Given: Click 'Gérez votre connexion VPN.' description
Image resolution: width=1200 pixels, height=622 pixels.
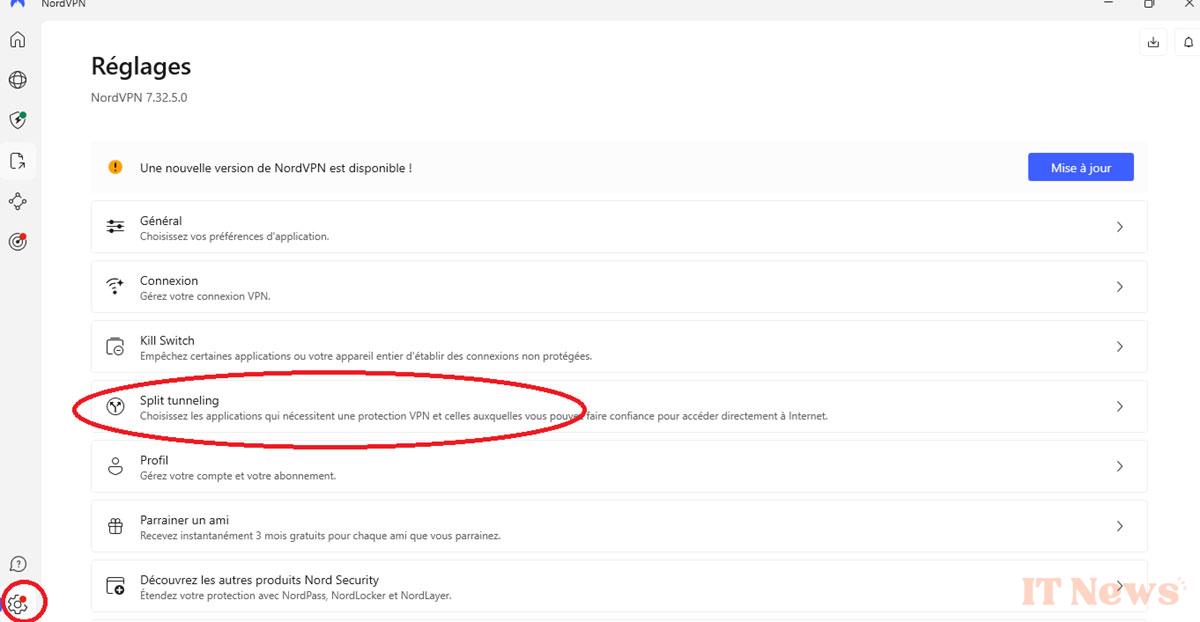Looking at the screenshot, I should [205, 297].
